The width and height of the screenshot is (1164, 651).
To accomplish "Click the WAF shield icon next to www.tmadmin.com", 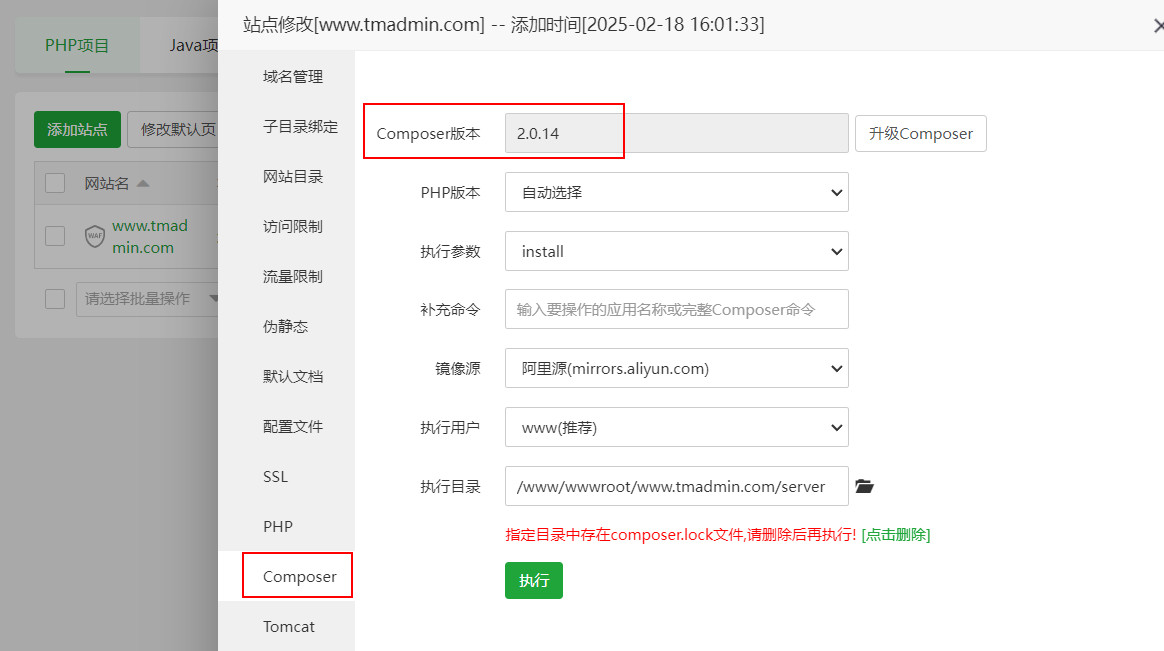I will [95, 236].
